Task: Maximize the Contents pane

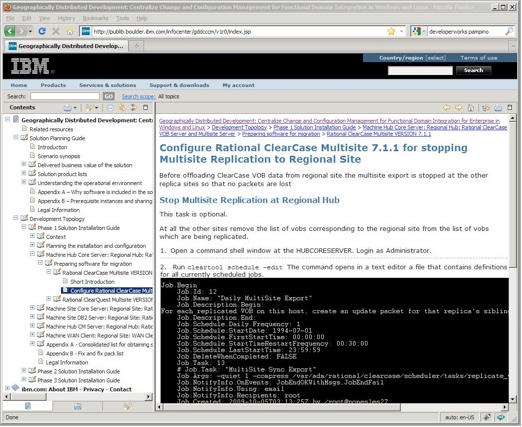Action: 145,107
